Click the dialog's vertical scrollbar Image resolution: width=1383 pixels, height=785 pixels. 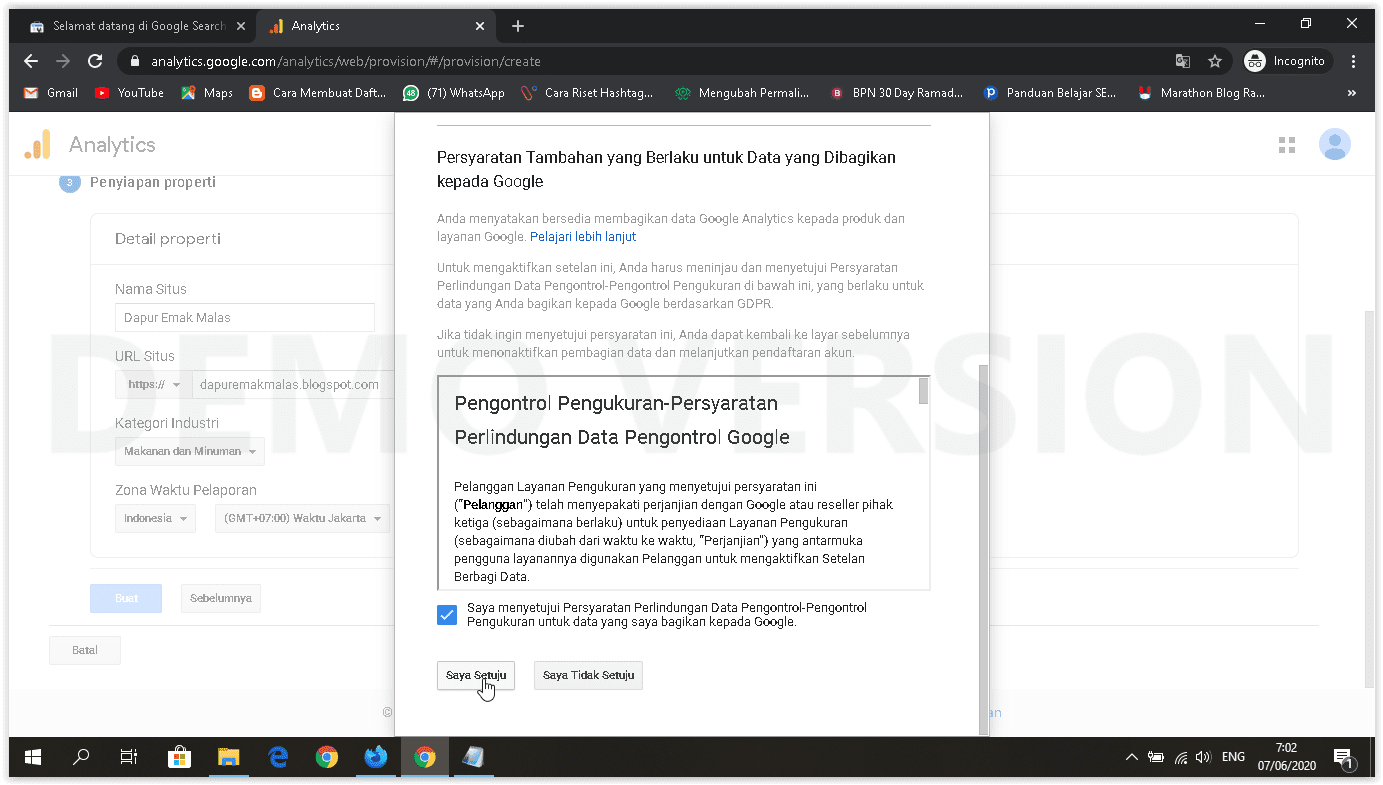pos(982,548)
